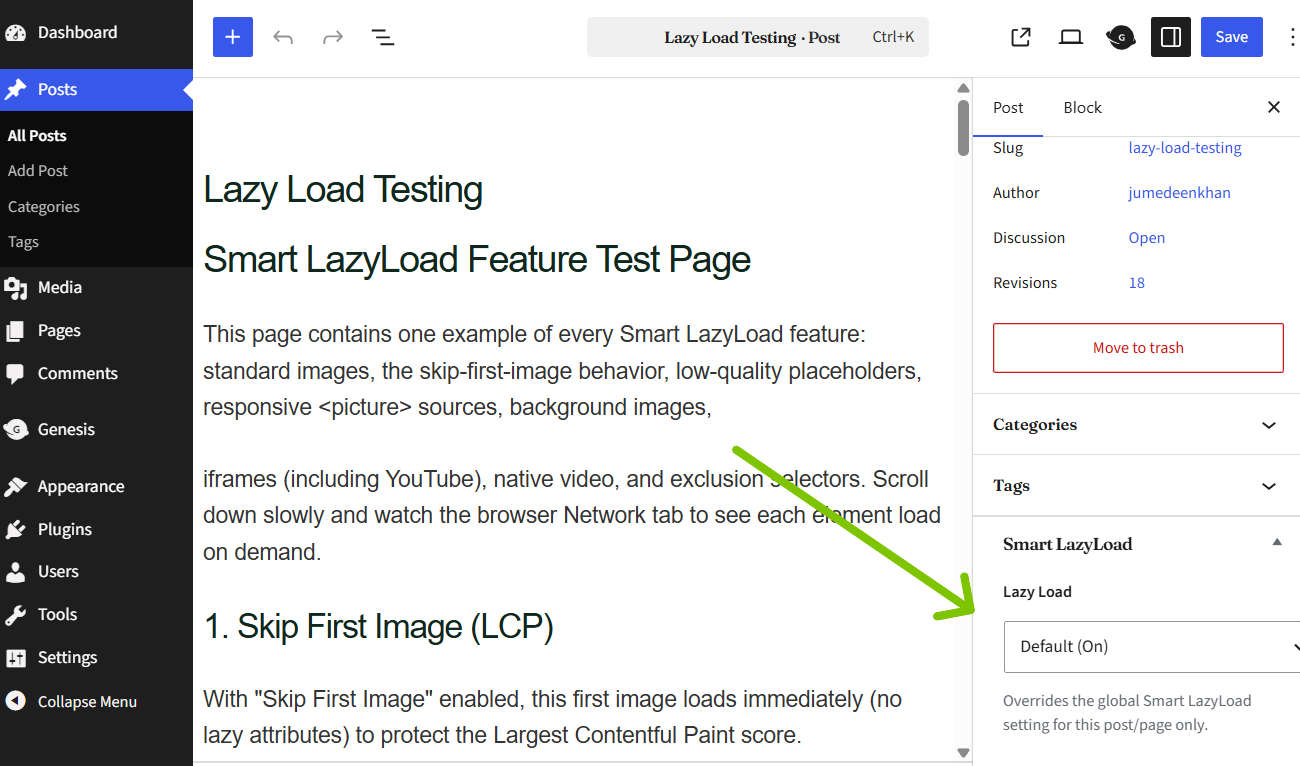
Task: Switch to the Block tab
Action: tap(1082, 107)
